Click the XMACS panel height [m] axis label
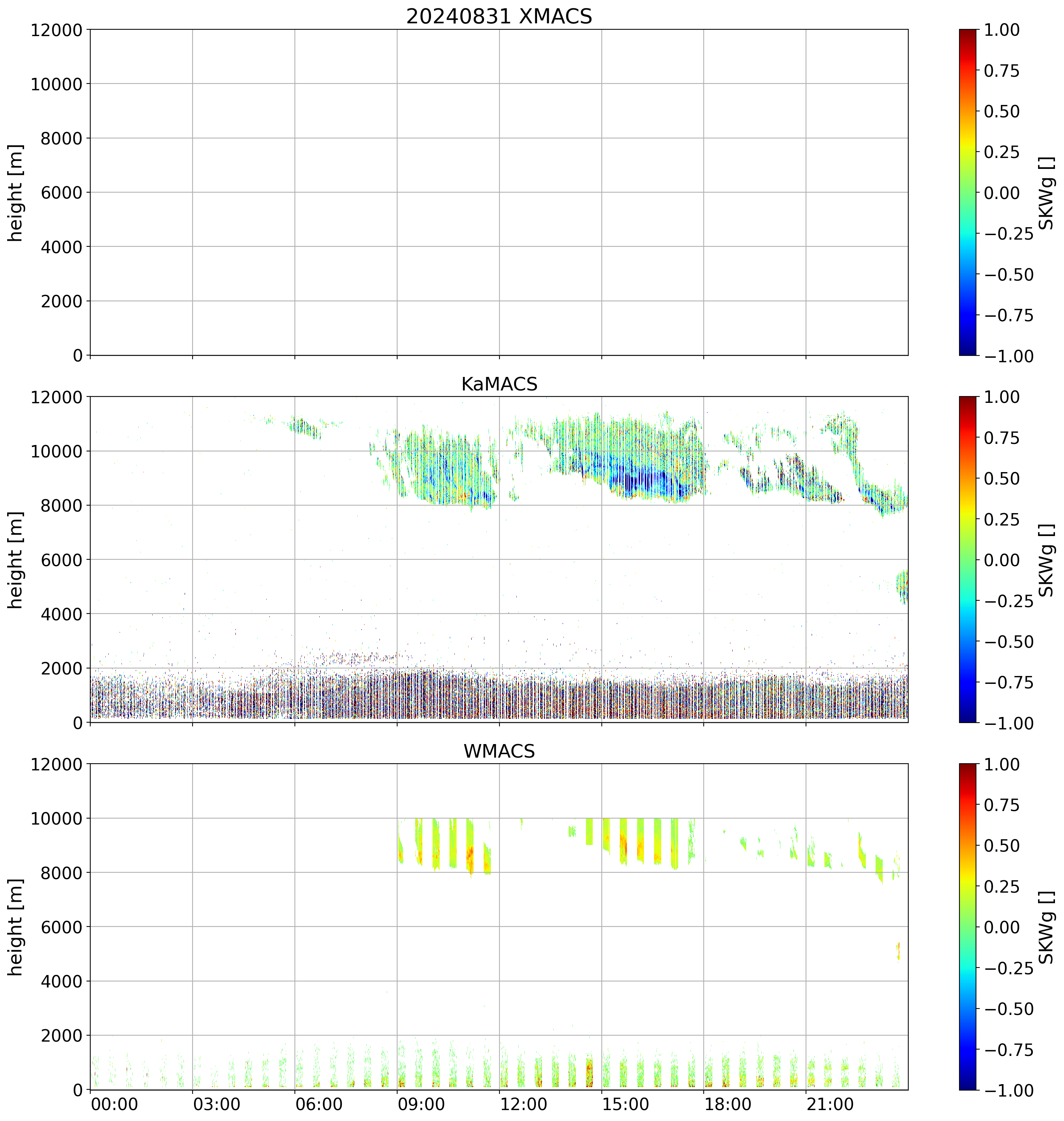 pos(16,192)
